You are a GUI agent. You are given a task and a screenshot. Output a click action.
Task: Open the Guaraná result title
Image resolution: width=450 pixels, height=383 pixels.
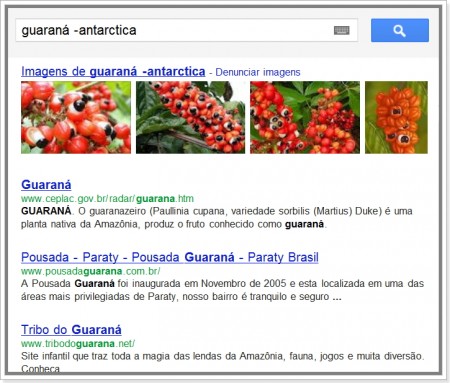pyautogui.click(x=46, y=185)
